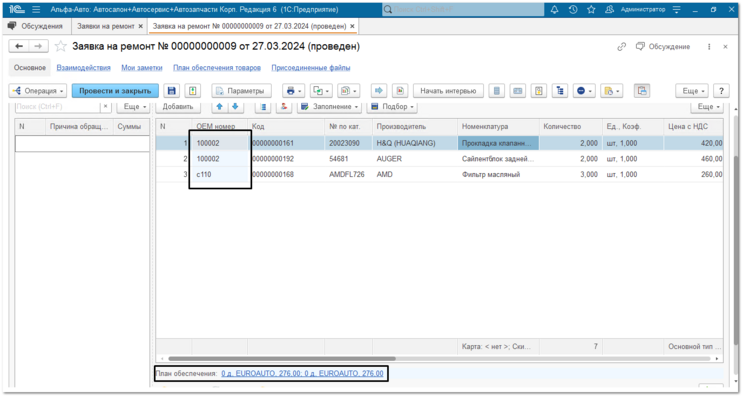This screenshot has height=397, width=743.
Task: Open notifications bell icon
Action: point(554,9)
